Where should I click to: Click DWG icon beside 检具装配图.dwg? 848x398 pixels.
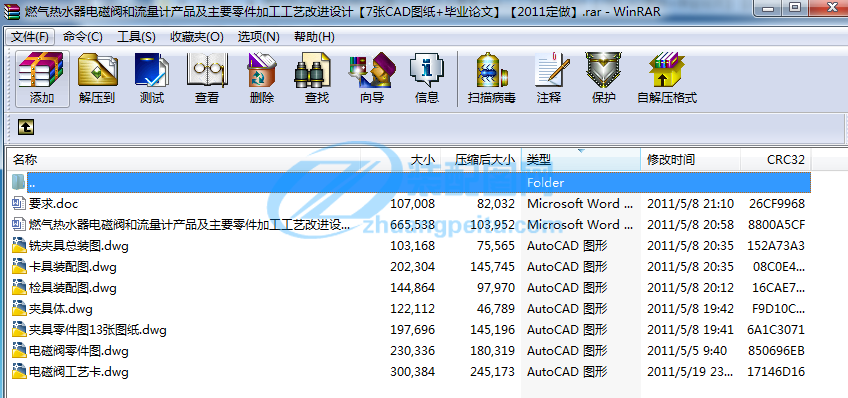click(19, 288)
